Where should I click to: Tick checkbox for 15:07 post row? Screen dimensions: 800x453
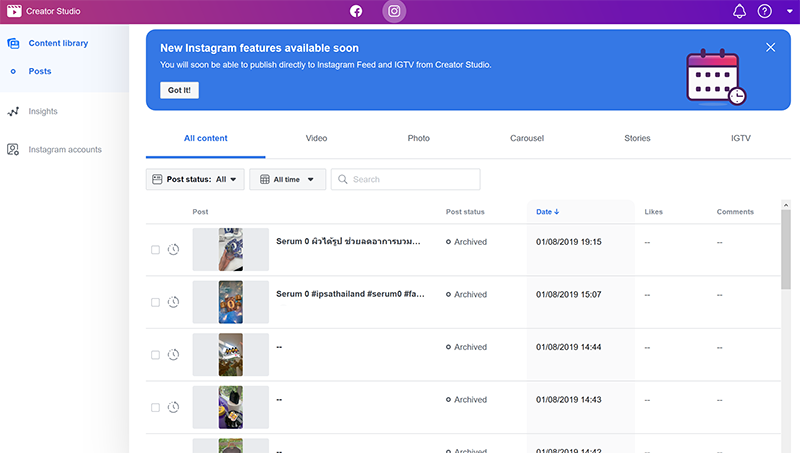156,303
